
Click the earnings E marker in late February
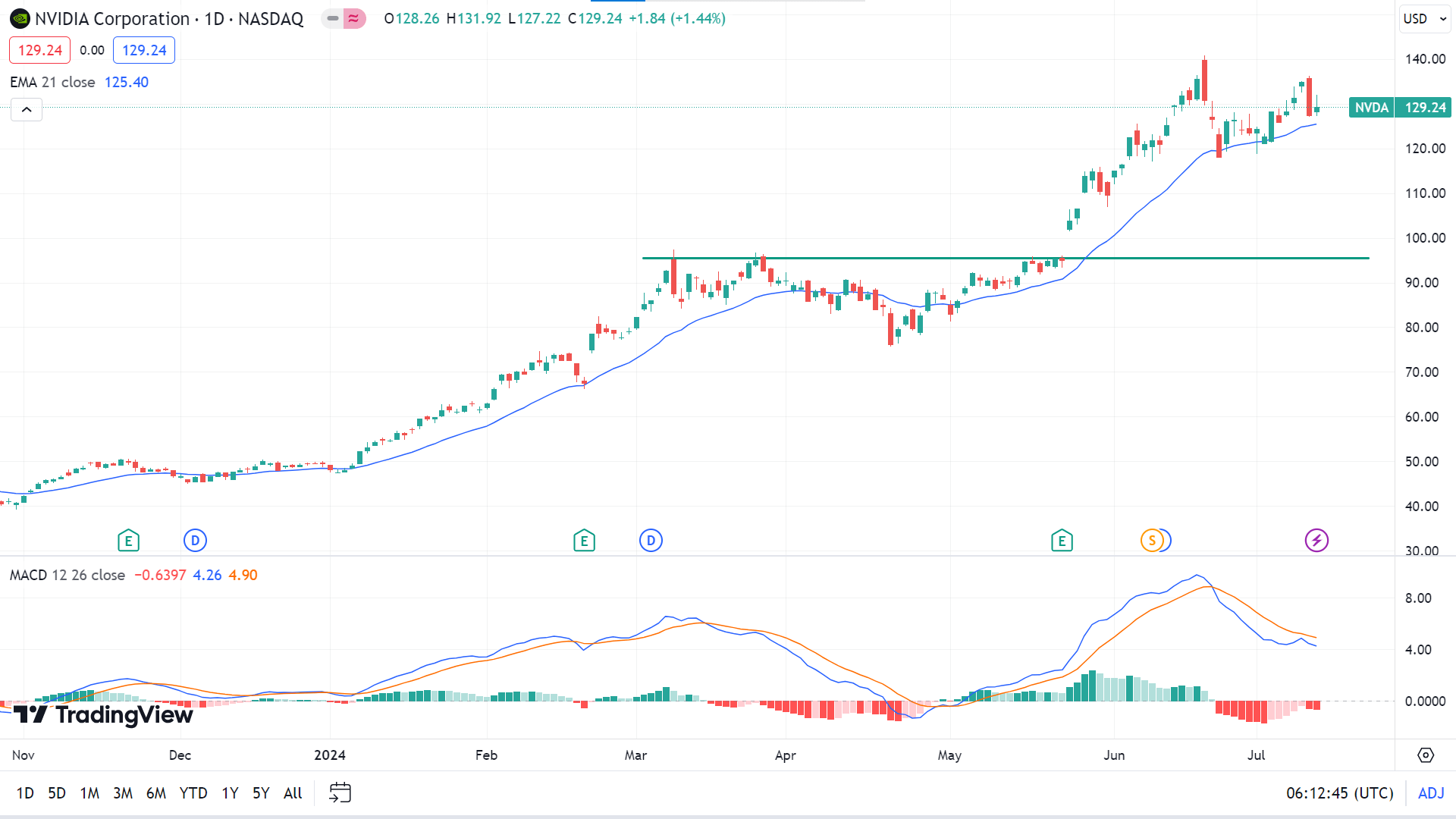(x=584, y=541)
